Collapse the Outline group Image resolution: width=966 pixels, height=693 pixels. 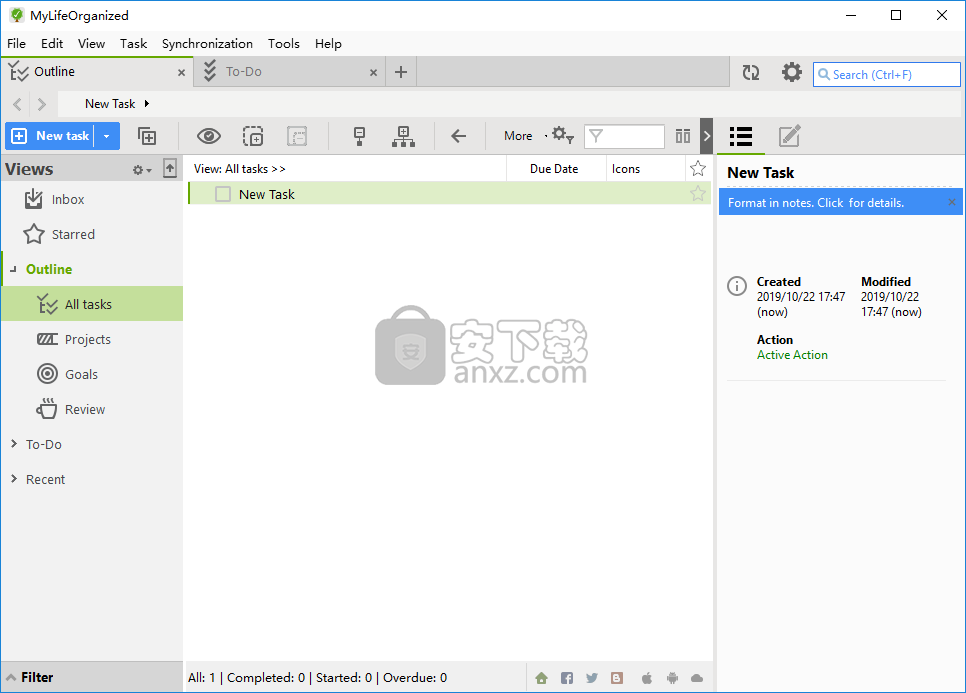13,269
